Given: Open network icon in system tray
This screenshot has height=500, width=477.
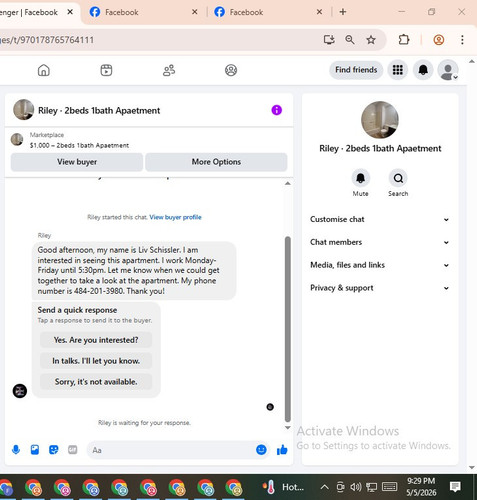Looking at the screenshot, I should [372, 487].
